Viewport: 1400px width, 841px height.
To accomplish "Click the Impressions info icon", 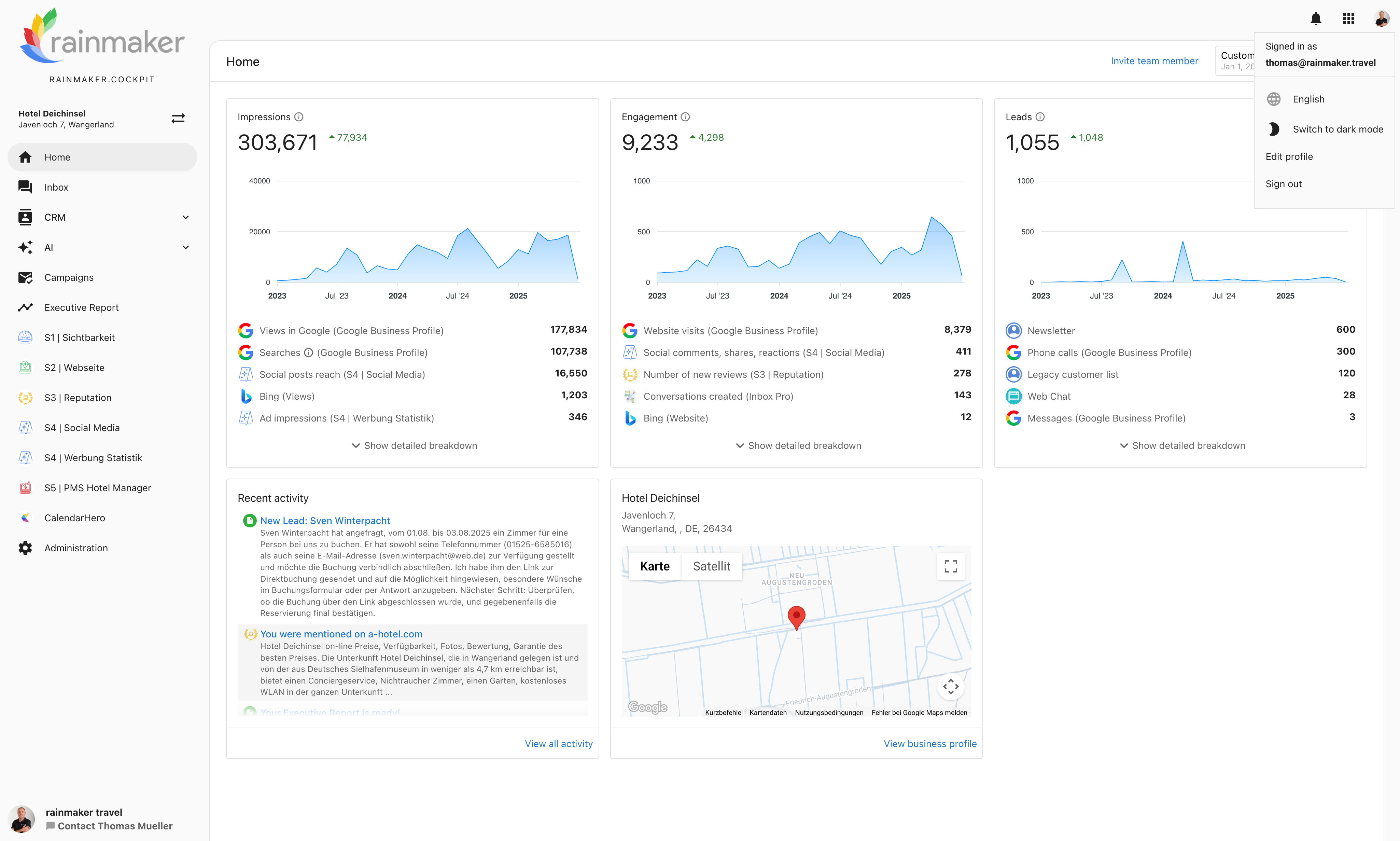I will click(x=299, y=117).
